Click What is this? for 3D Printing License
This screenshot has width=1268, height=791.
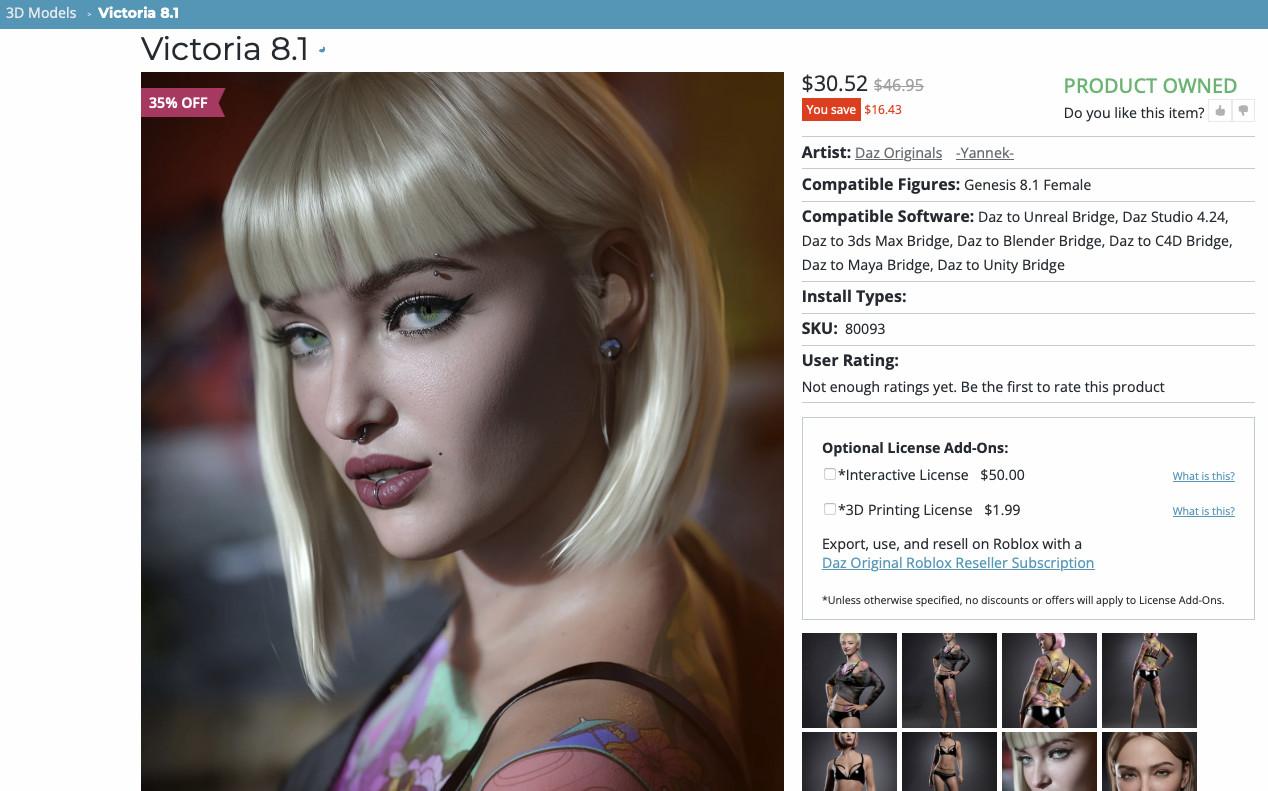(x=1203, y=511)
